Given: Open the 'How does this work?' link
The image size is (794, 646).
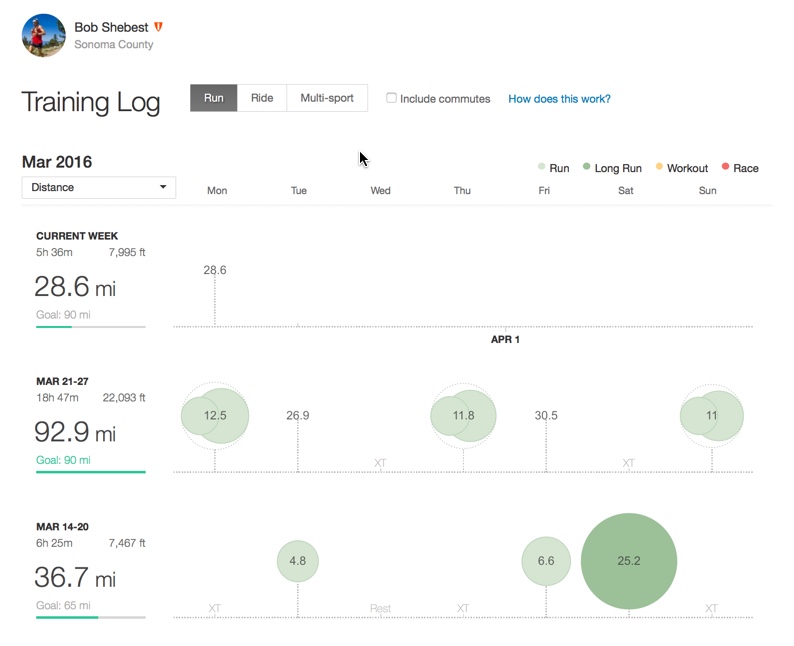Looking at the screenshot, I should [x=559, y=99].
